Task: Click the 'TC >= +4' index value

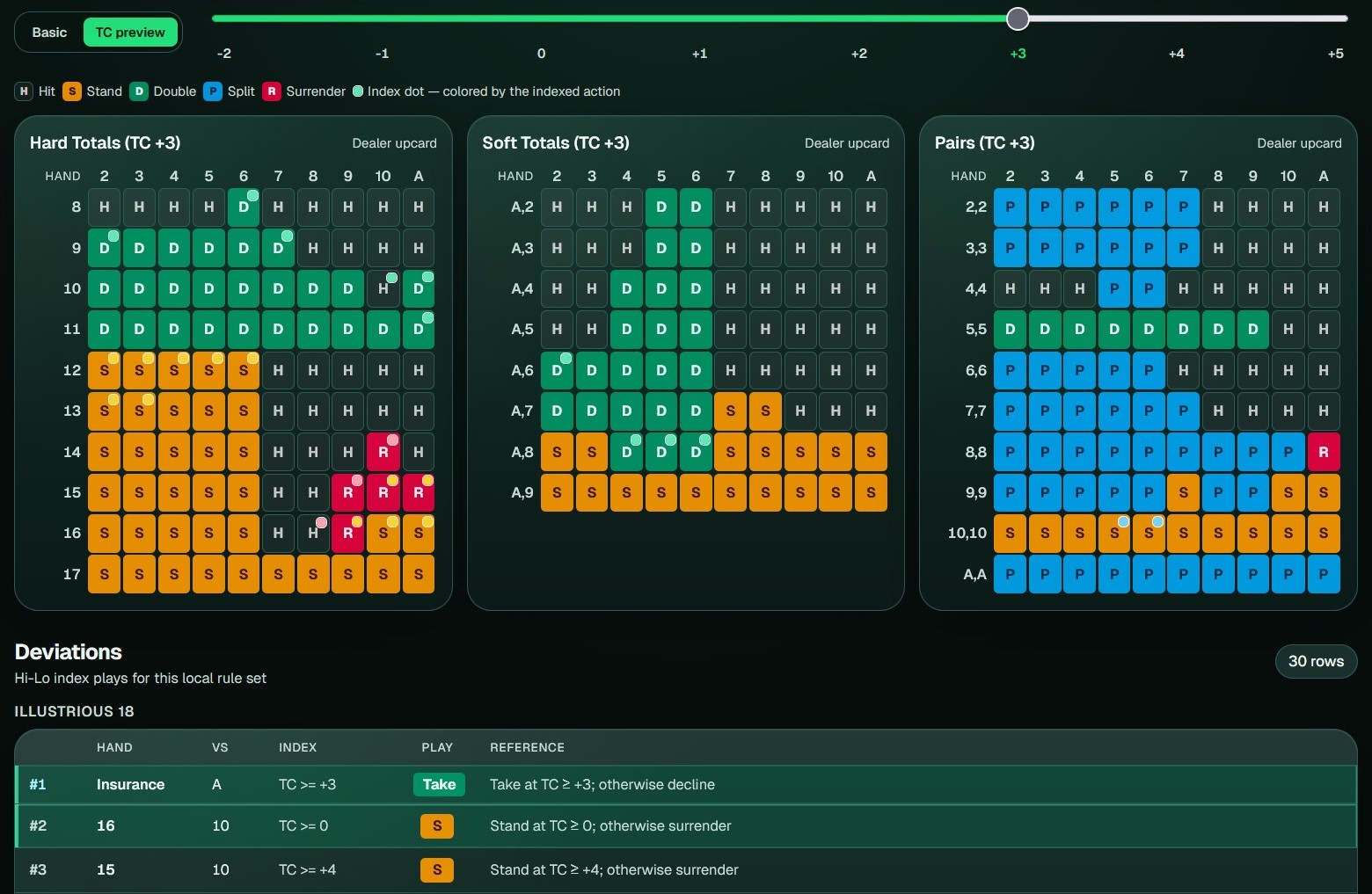Action: [x=307, y=869]
